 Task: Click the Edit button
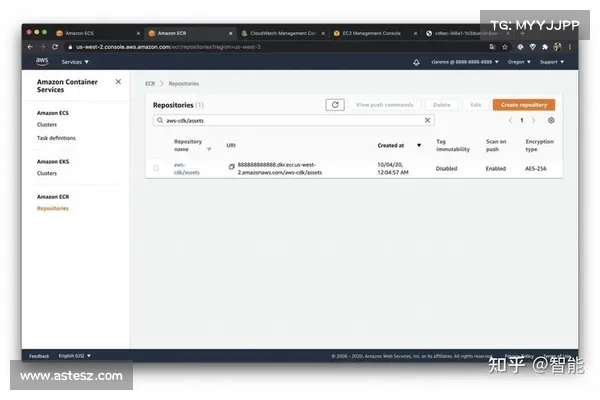pyautogui.click(x=476, y=104)
